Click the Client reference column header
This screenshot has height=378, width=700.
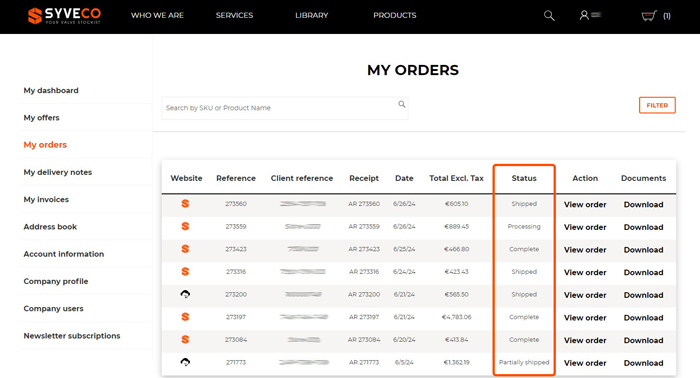pos(302,178)
